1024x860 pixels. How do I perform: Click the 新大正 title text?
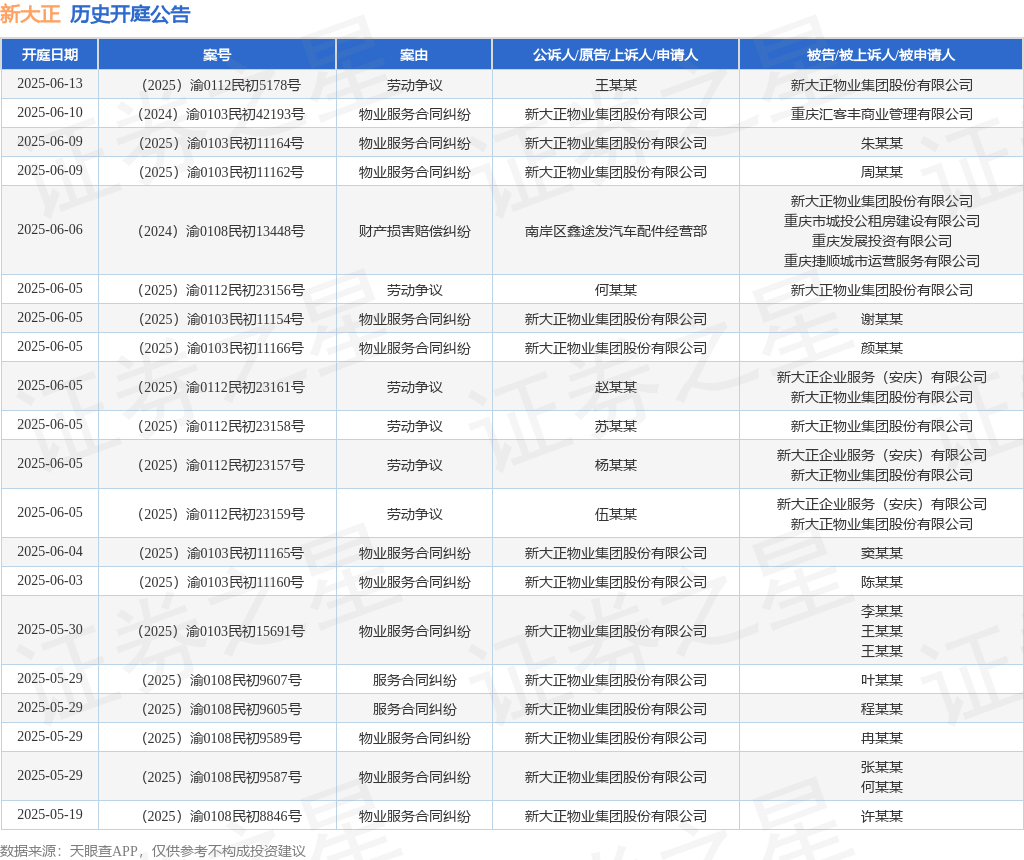click(30, 14)
